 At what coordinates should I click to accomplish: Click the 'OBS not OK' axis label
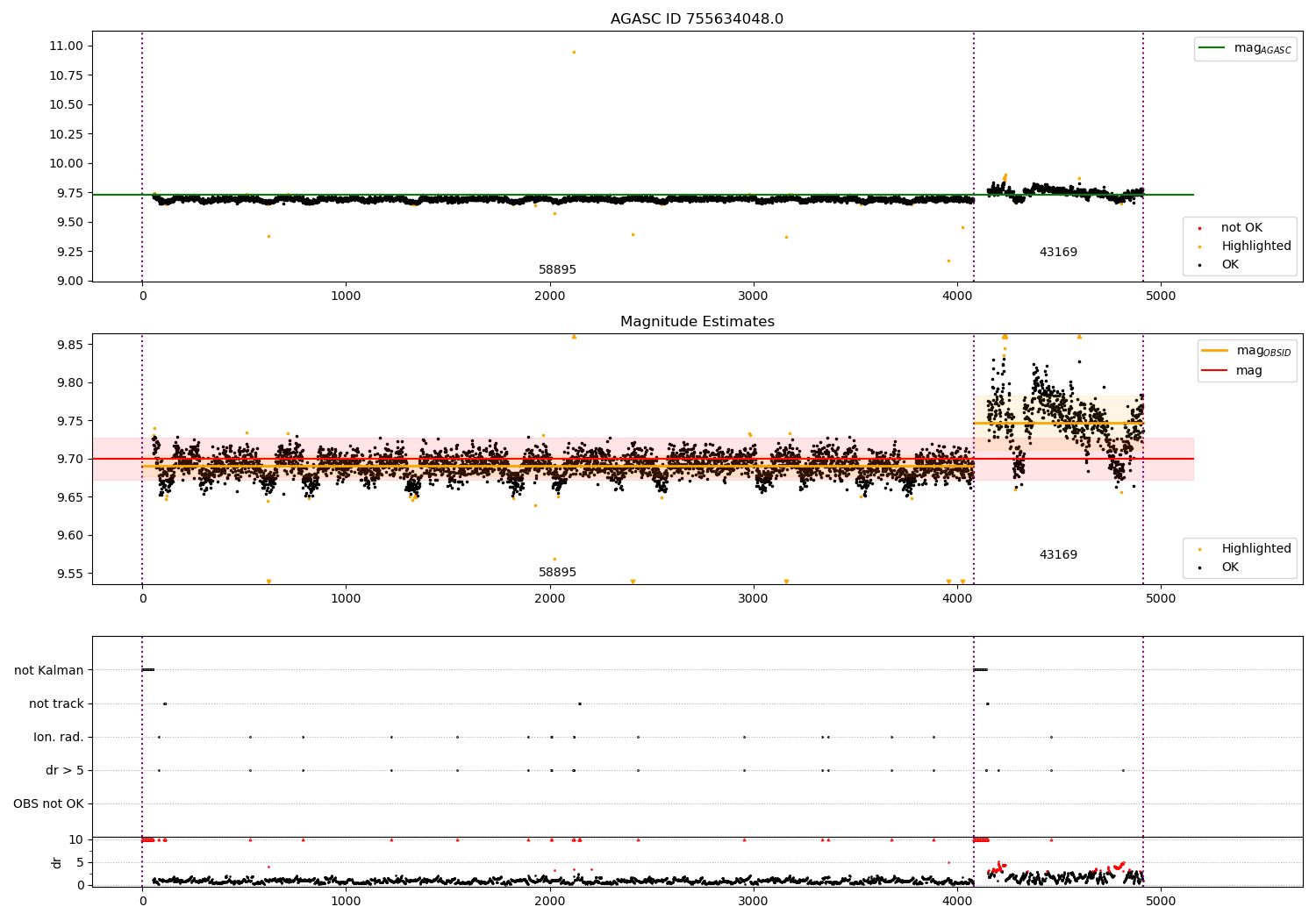tap(48, 803)
